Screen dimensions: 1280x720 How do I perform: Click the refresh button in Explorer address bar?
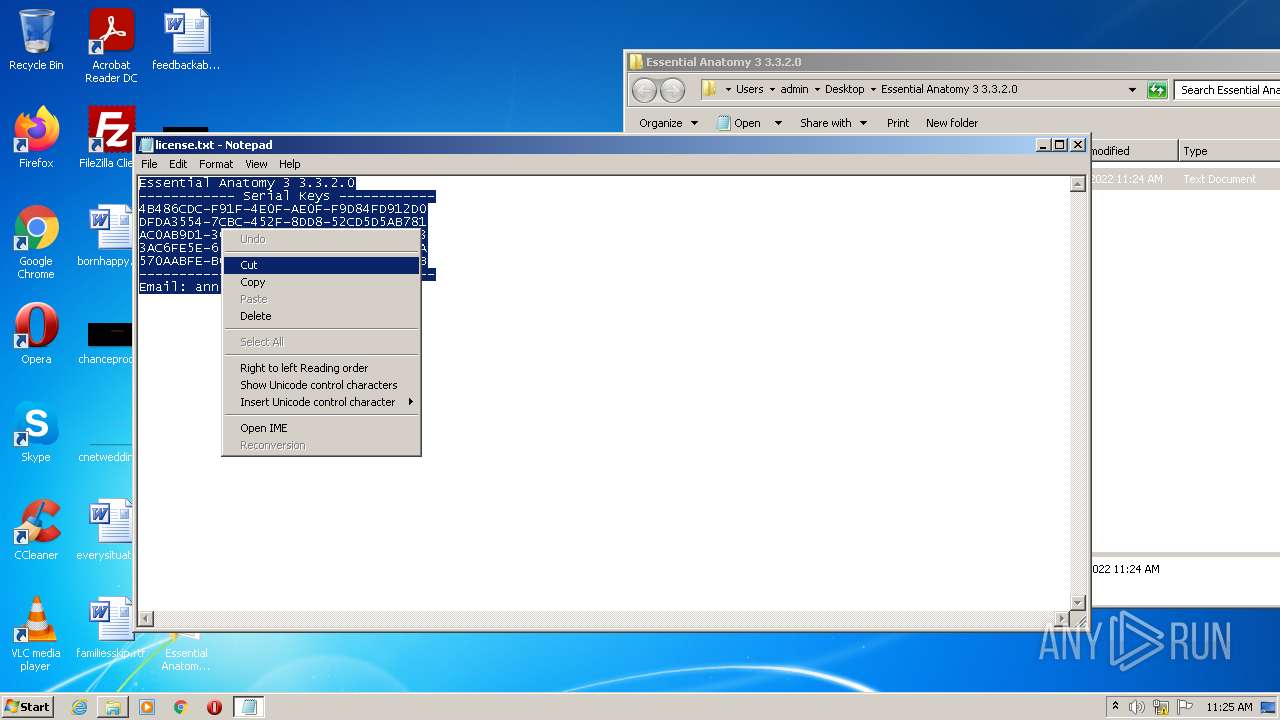pos(1157,90)
